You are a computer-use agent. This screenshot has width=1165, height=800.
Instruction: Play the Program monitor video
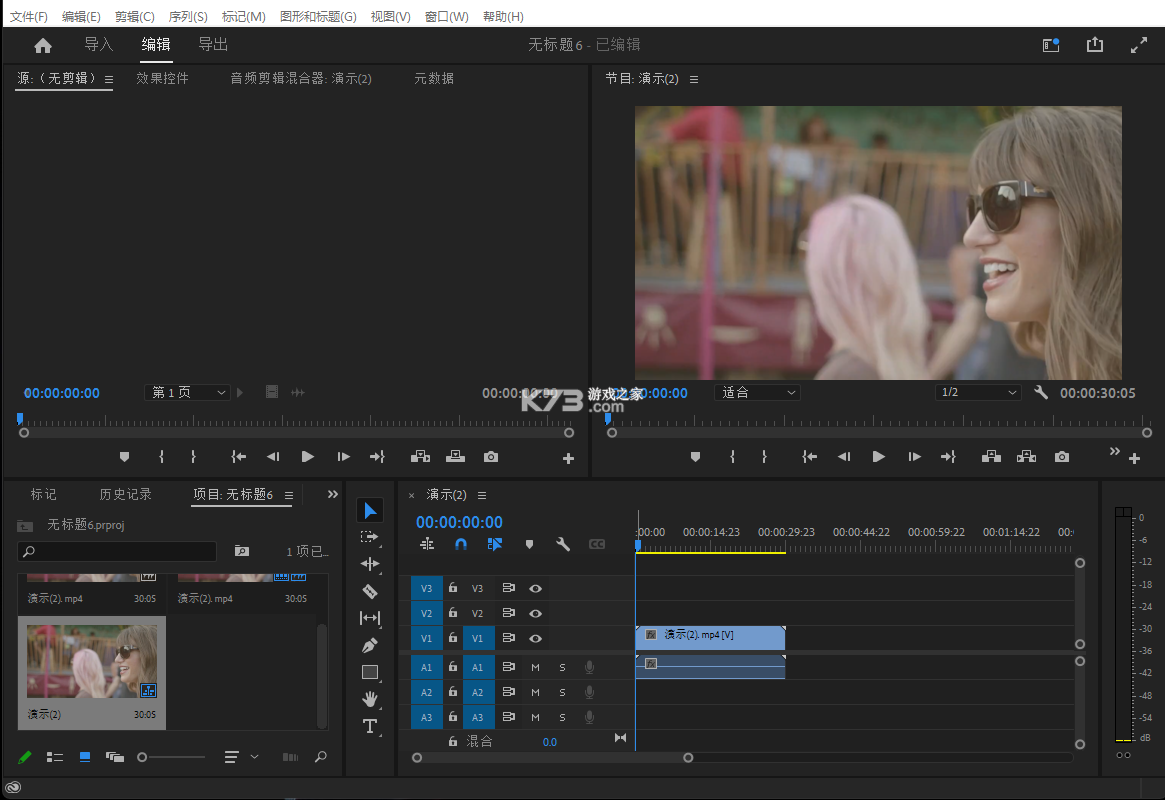(x=878, y=457)
